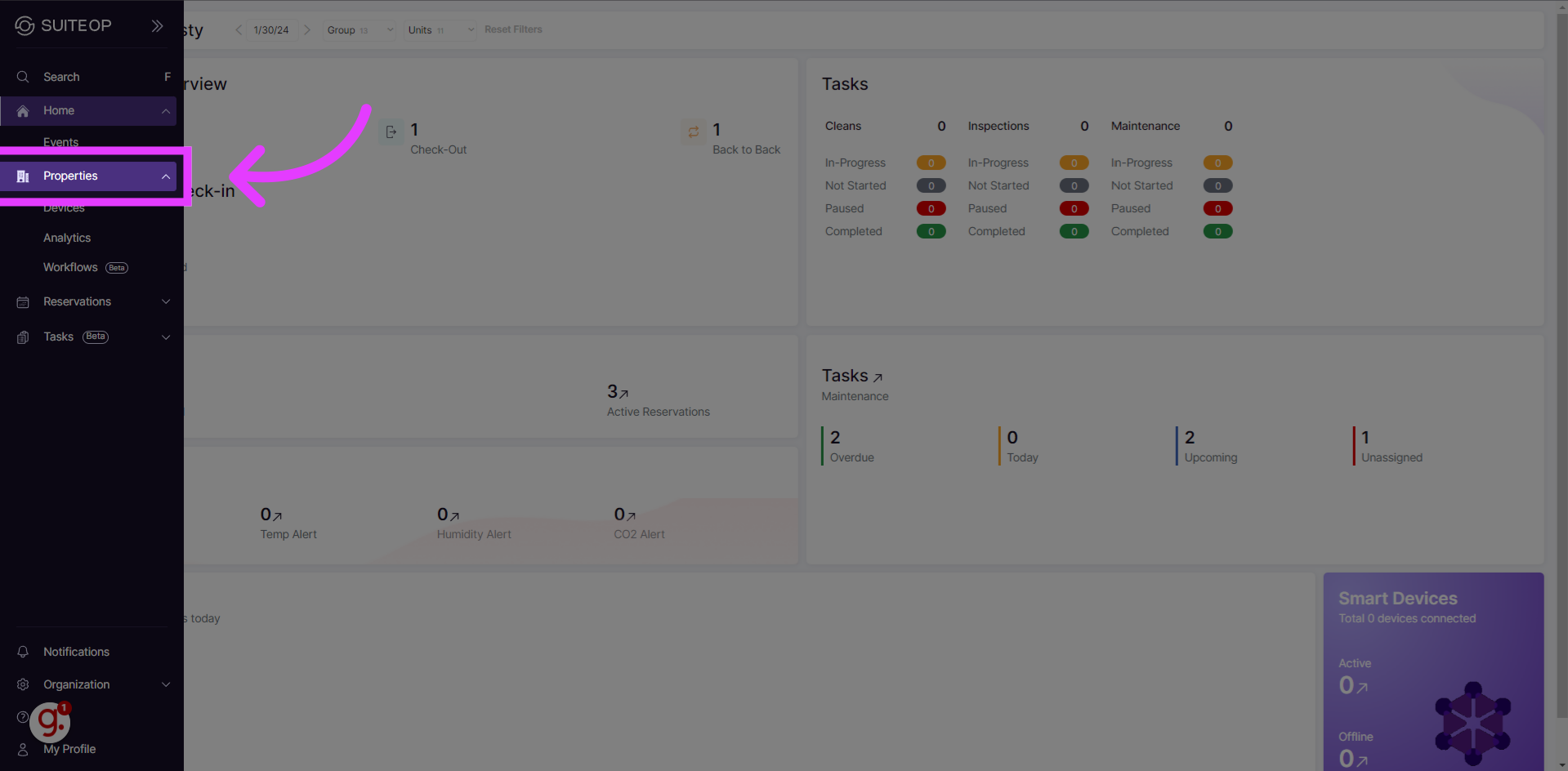Image resolution: width=1568 pixels, height=771 pixels.
Task: Open the 3 Active Reservations link
Action: point(619,393)
